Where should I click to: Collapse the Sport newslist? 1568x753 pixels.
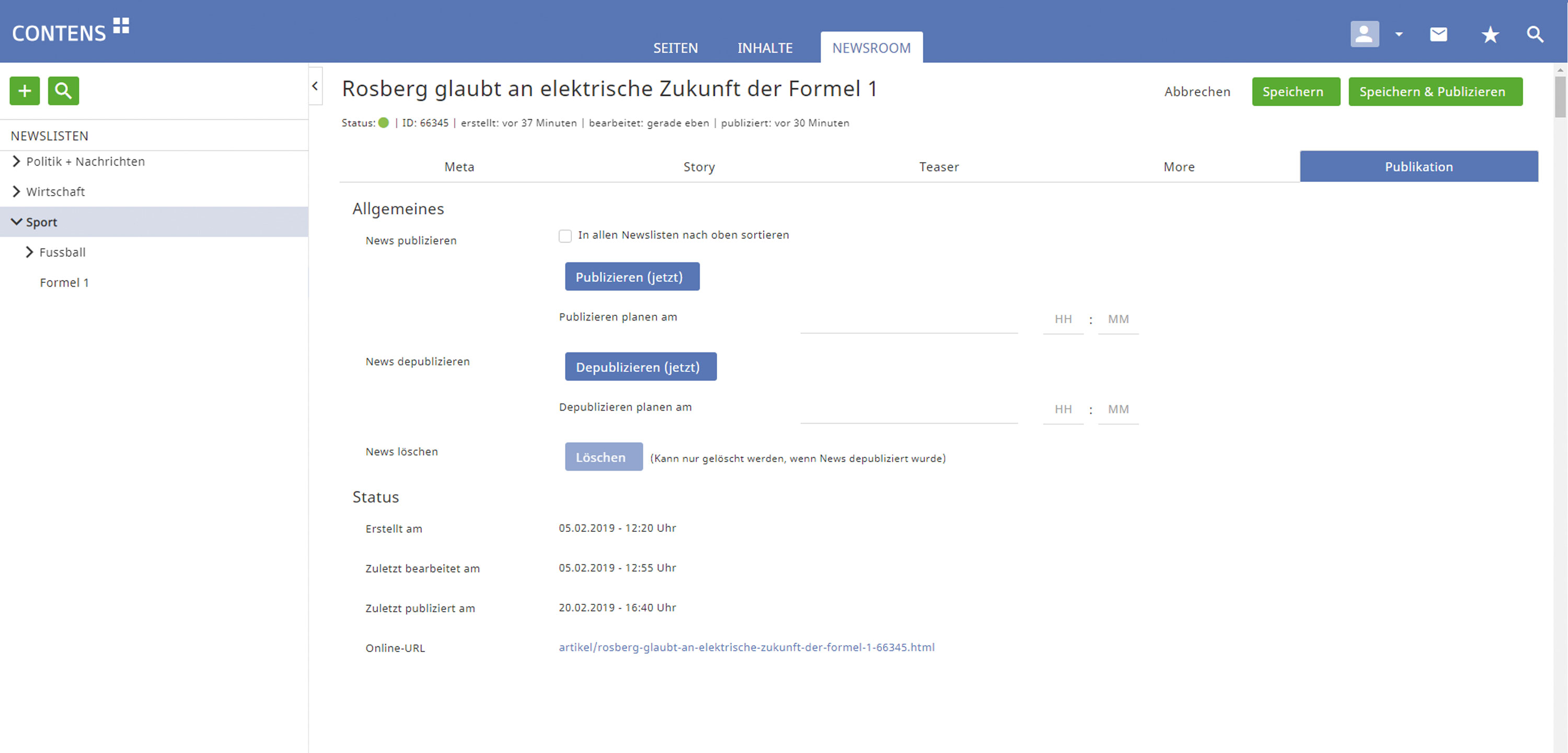click(x=16, y=222)
